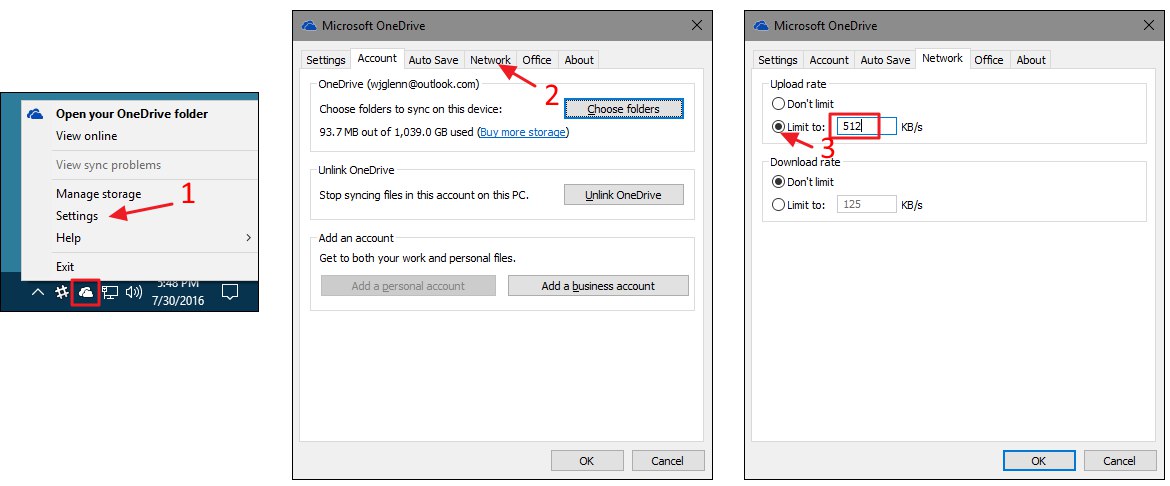This screenshot has width=1170, height=486.
Task: Expand the Help submenu
Action: point(139,238)
